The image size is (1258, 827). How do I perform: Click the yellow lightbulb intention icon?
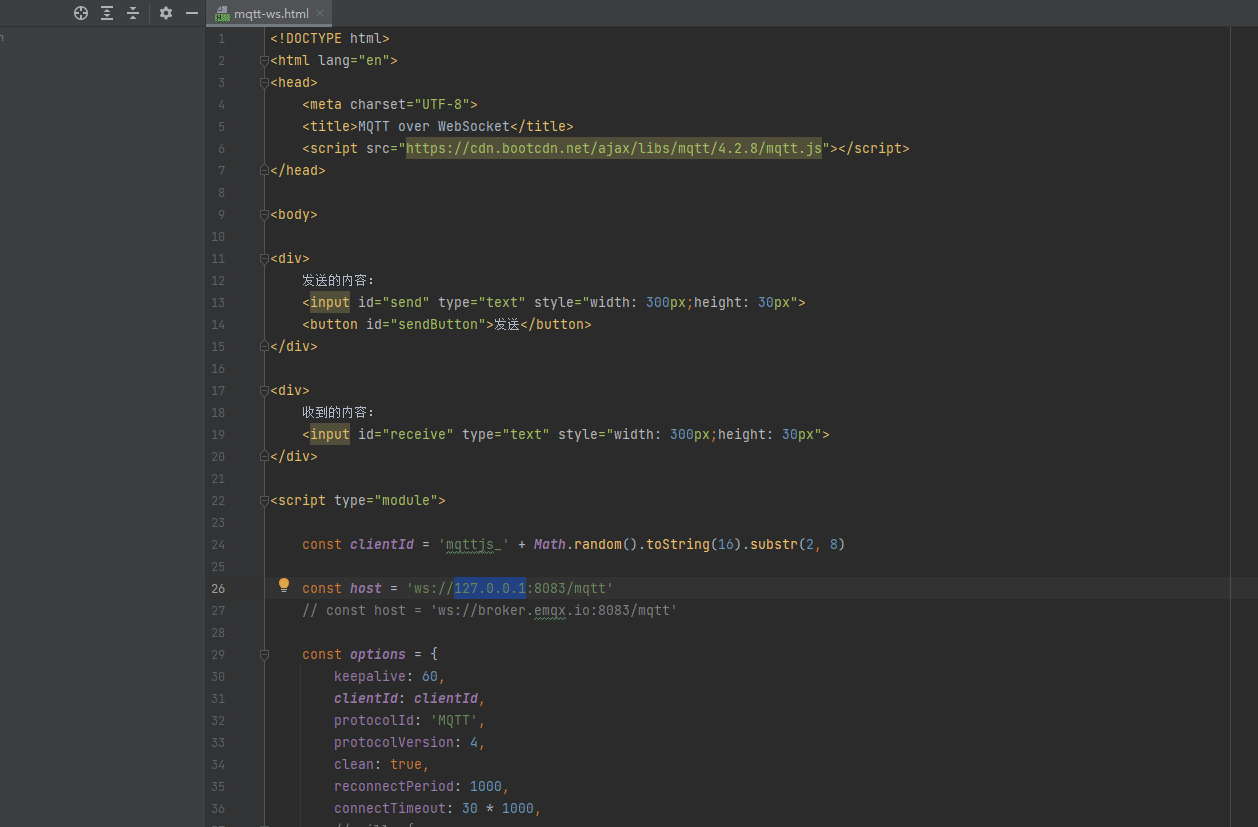click(x=284, y=585)
